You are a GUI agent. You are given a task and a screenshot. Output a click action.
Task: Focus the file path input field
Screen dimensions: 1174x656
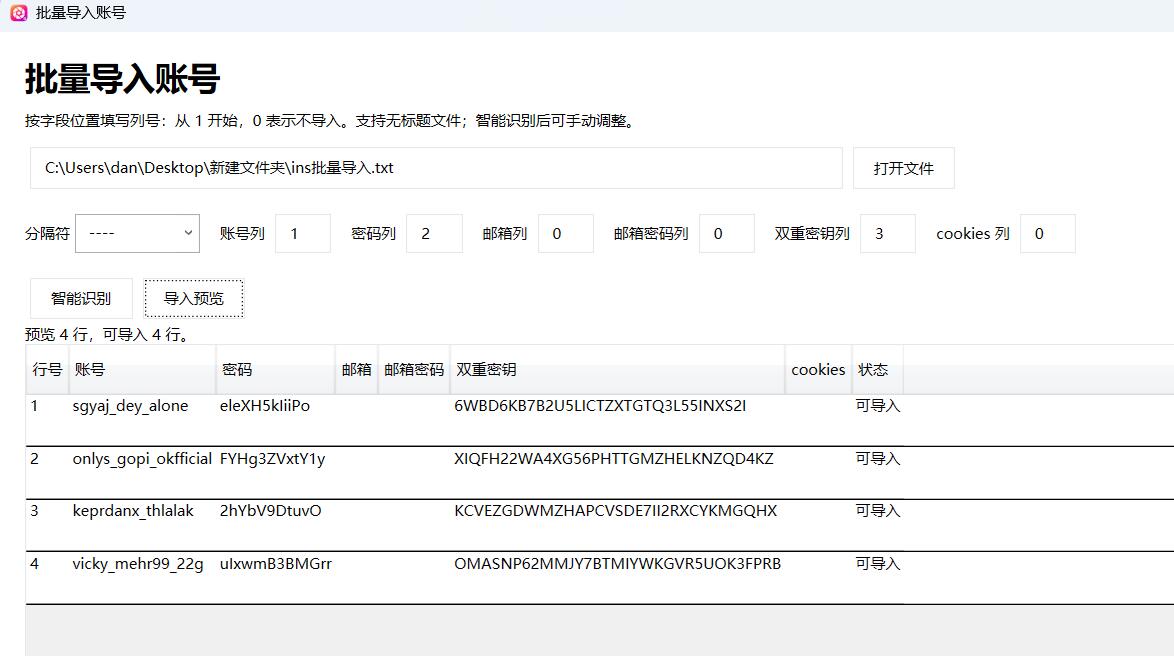pos(436,168)
